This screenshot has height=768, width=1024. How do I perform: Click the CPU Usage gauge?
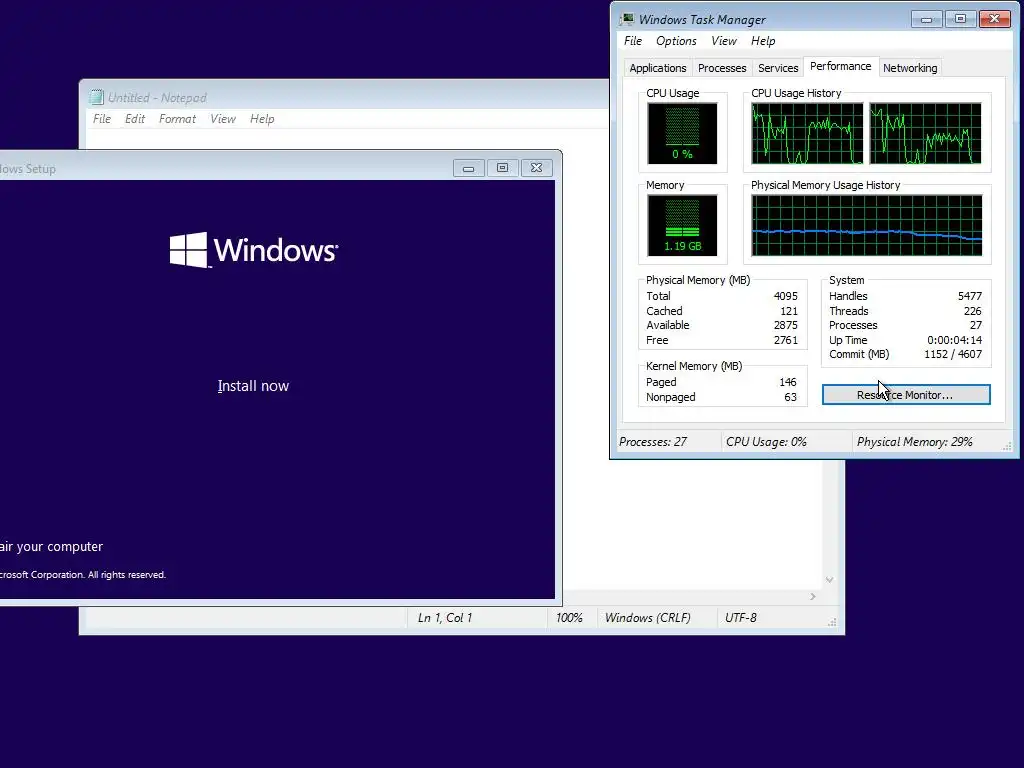[682, 133]
